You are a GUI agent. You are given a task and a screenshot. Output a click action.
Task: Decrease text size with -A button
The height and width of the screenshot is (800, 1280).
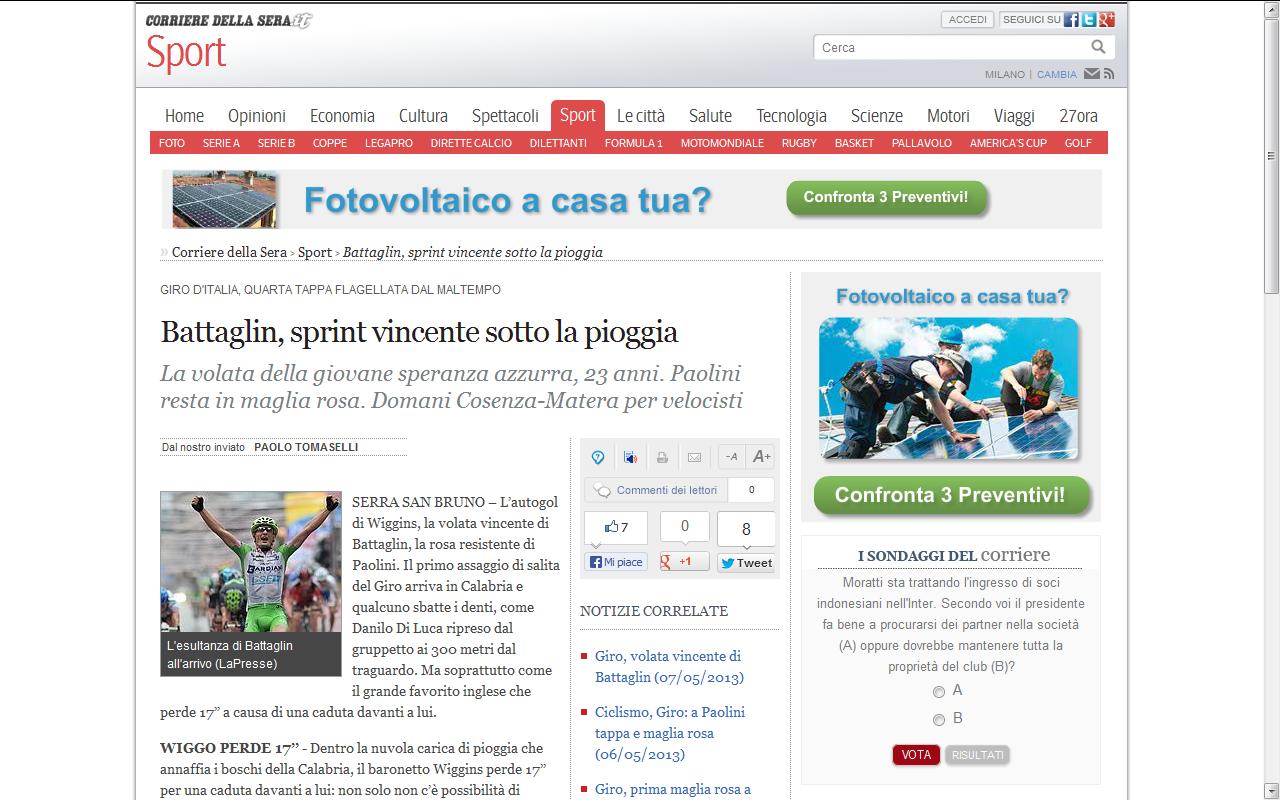(x=731, y=457)
